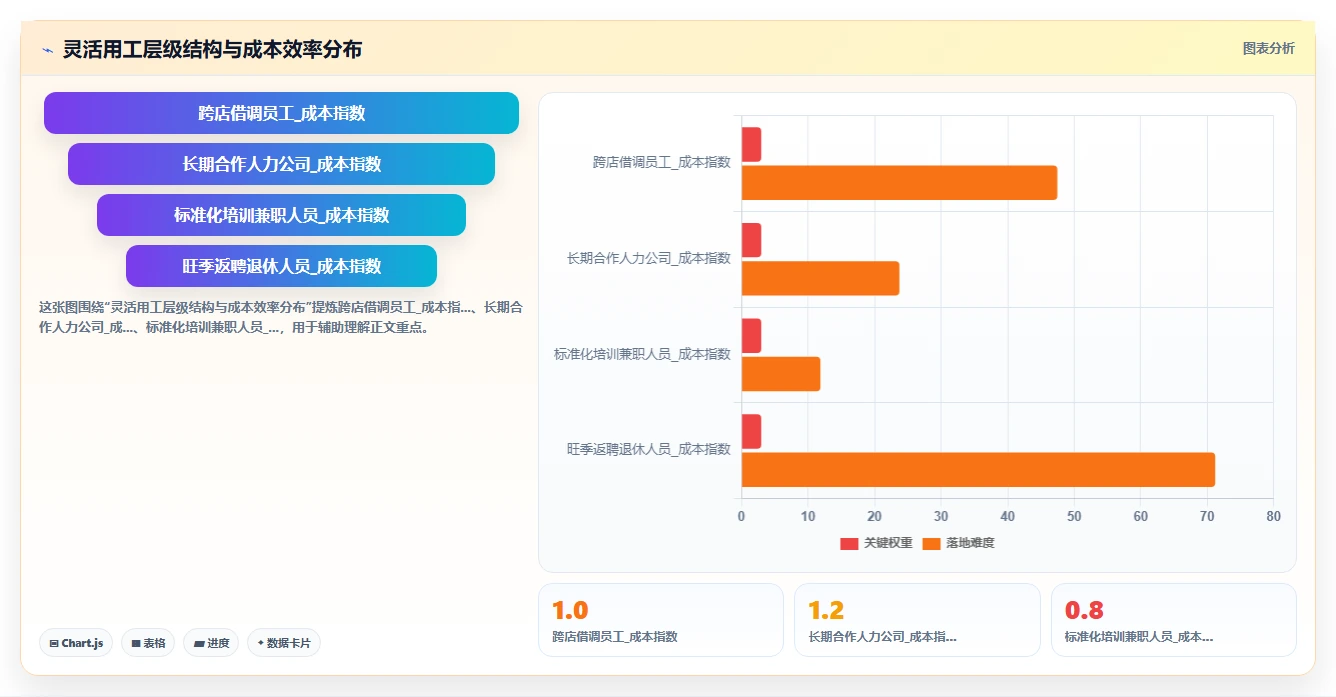Click the red 关键权重 bar for 旺季返聘退休人员
Image resolution: width=1336 pixels, height=697 pixels.
click(751, 432)
